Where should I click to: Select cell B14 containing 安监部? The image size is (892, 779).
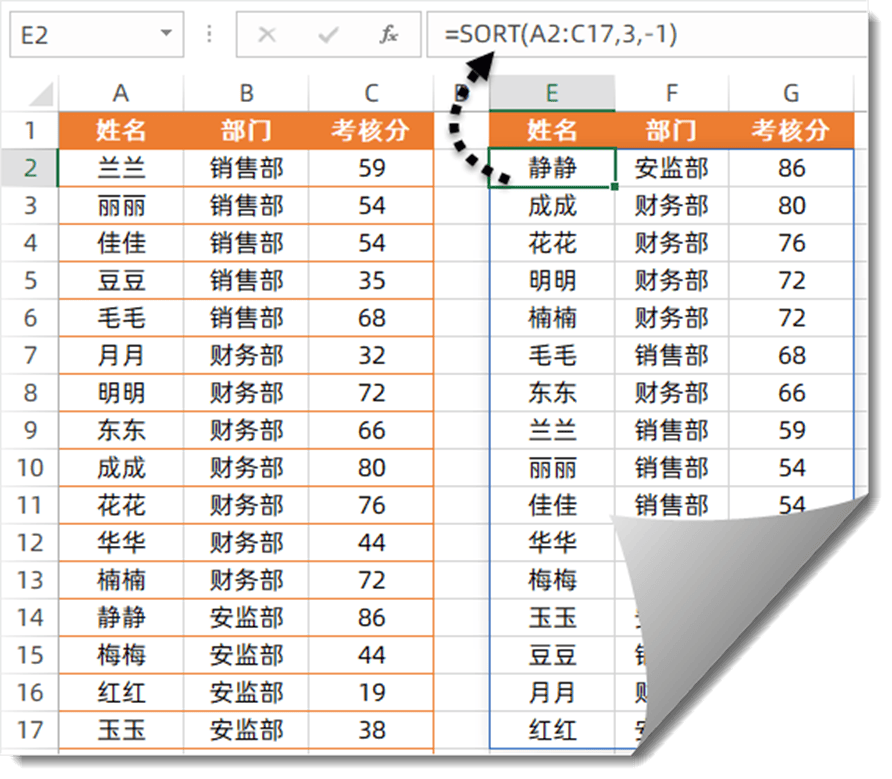click(246, 617)
